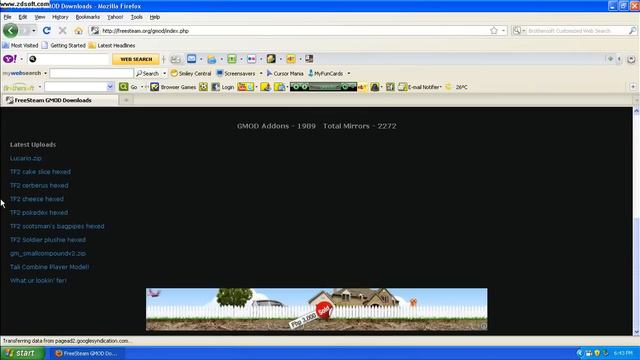
Task: Open the Tall Combine Player Model link
Action: (49, 267)
